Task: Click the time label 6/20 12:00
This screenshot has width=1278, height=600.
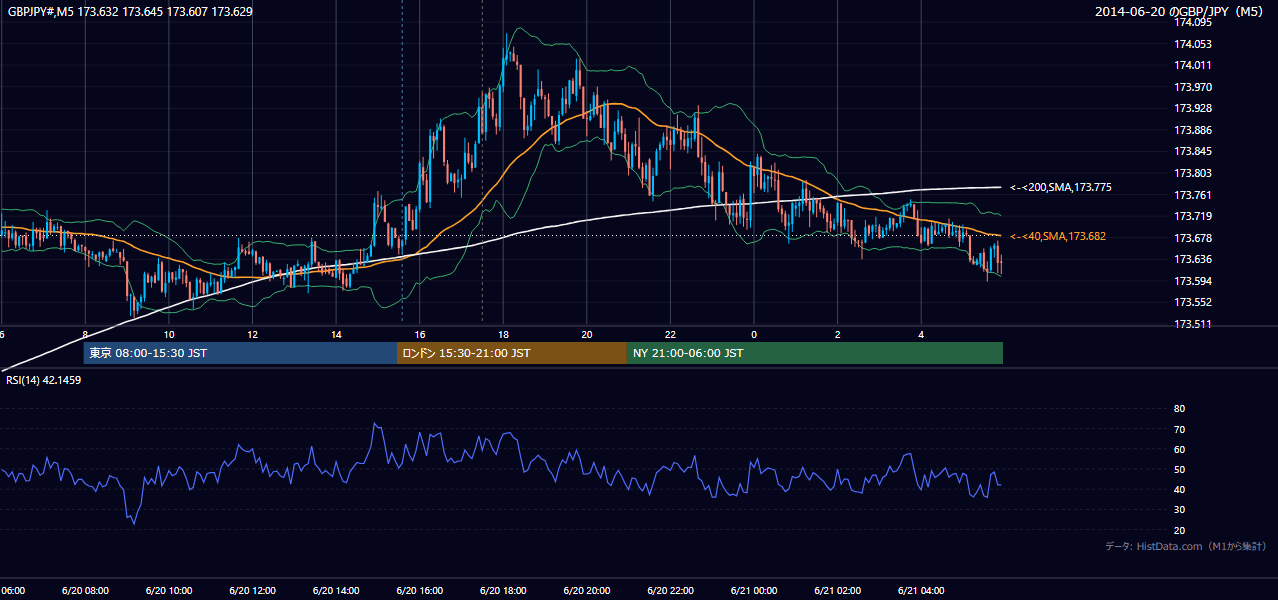Action: click(x=252, y=591)
